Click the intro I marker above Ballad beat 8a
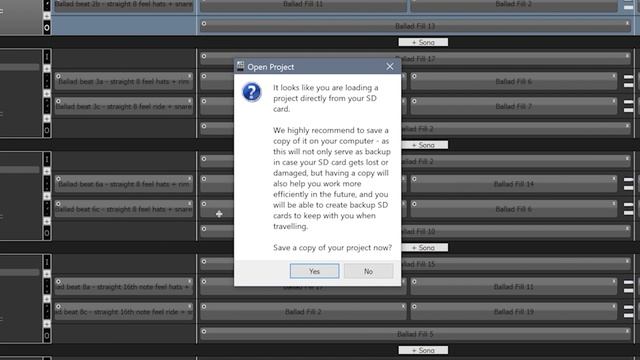The height and width of the screenshot is (360, 640). point(47,262)
